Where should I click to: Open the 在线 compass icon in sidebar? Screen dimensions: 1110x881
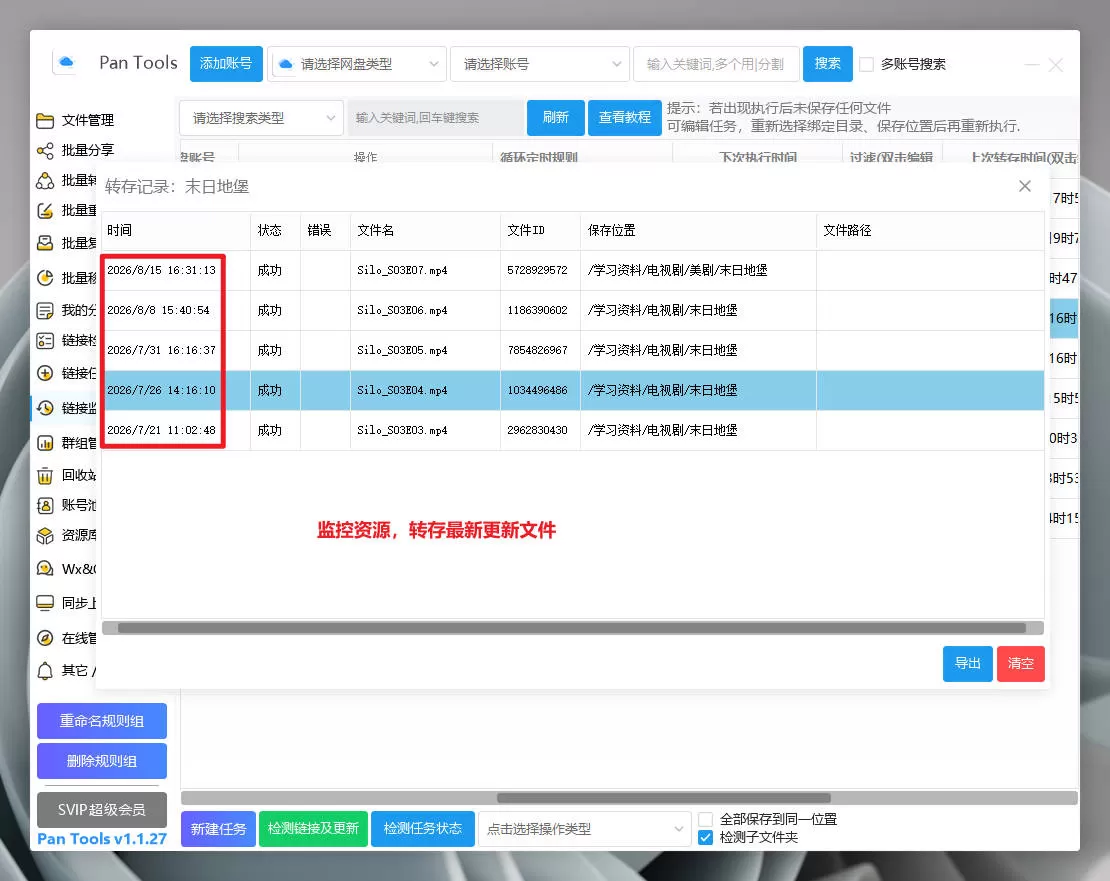(45, 638)
